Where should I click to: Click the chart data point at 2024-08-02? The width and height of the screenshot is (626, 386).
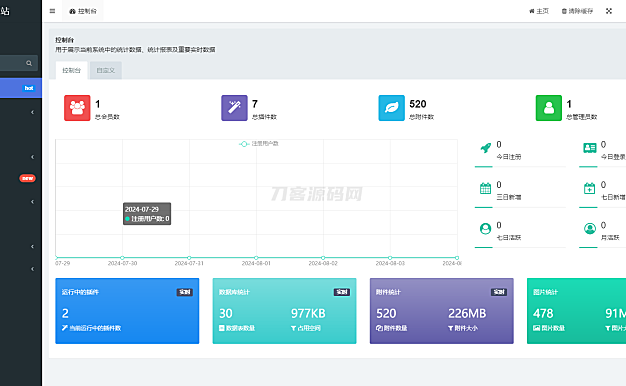323,258
